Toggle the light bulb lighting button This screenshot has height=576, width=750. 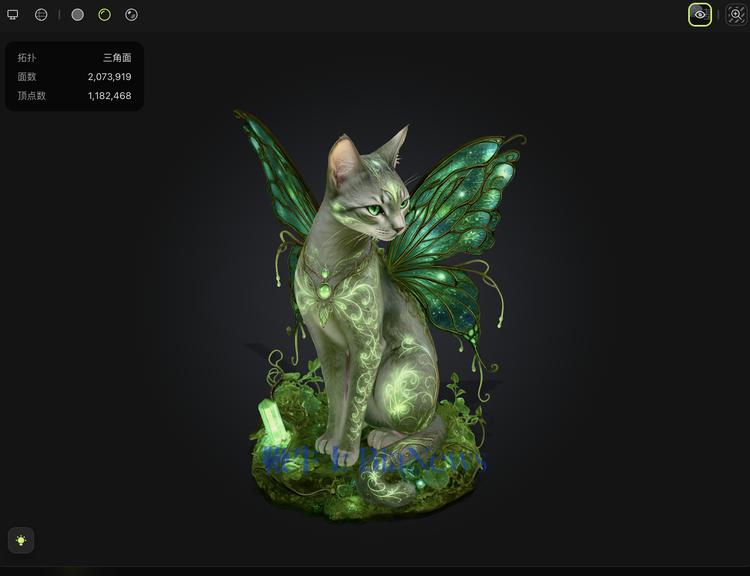coord(21,540)
